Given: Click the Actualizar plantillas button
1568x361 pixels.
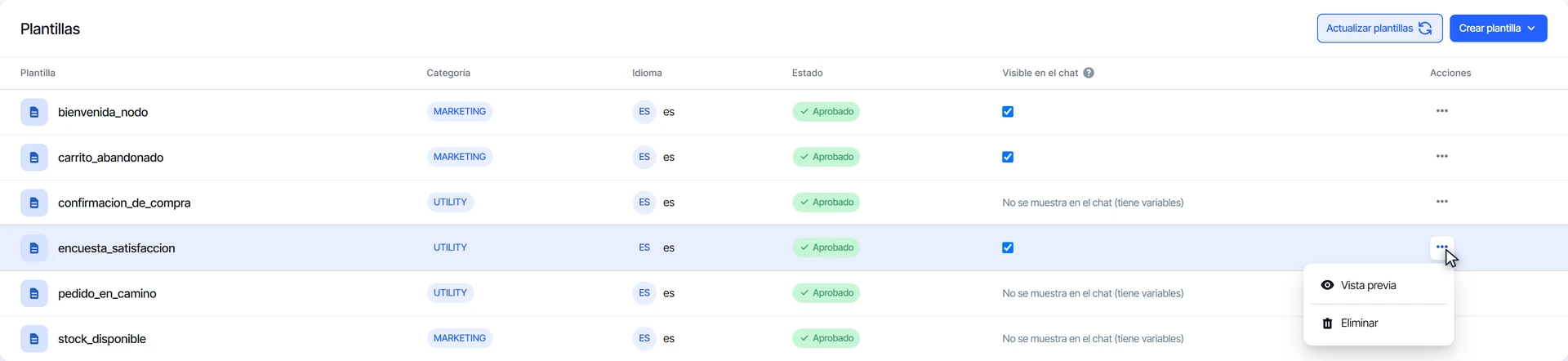Looking at the screenshot, I should click(1379, 28).
